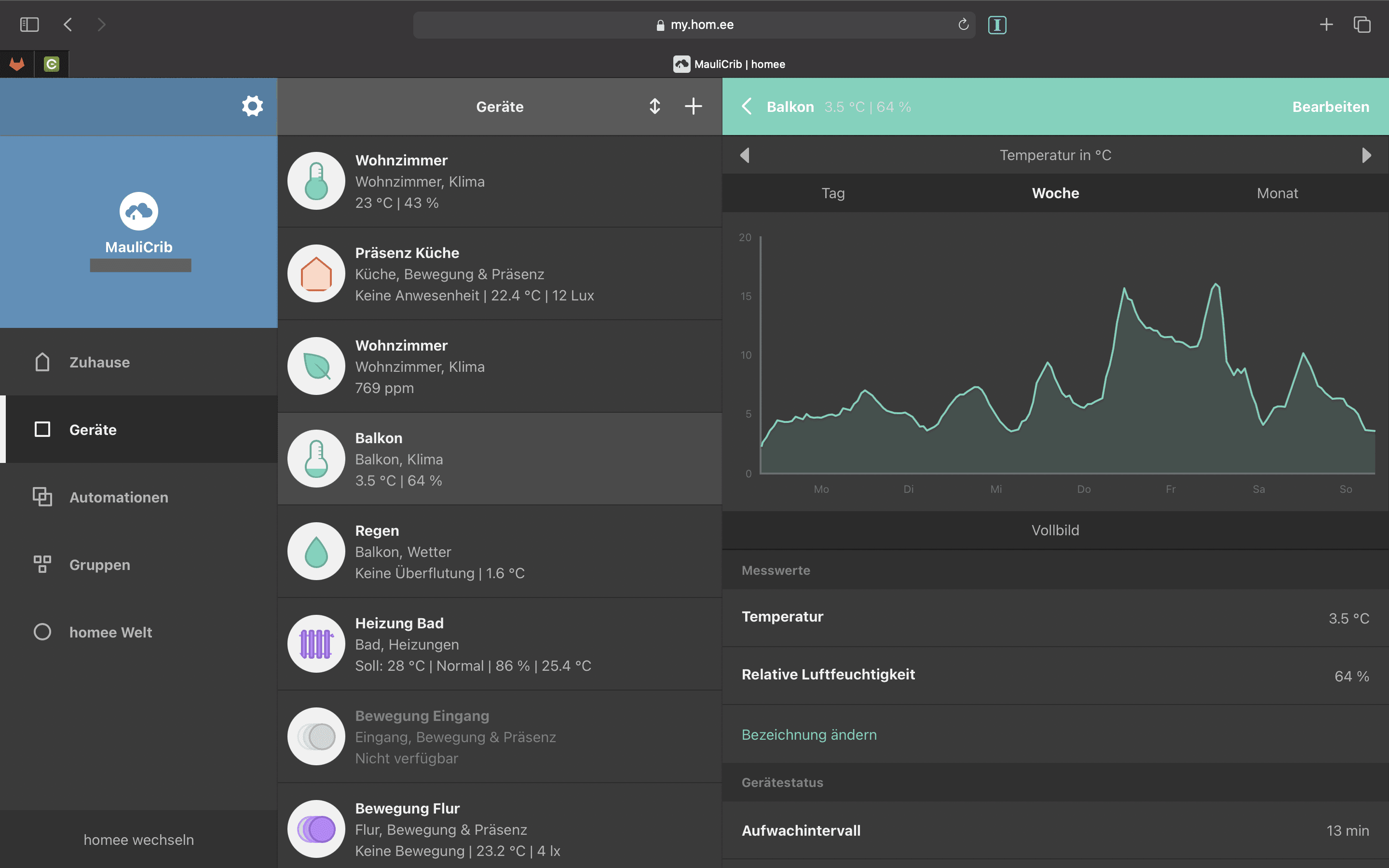Click the leaf icon of the Wohnzimmer CO2 sensor

tap(316, 366)
